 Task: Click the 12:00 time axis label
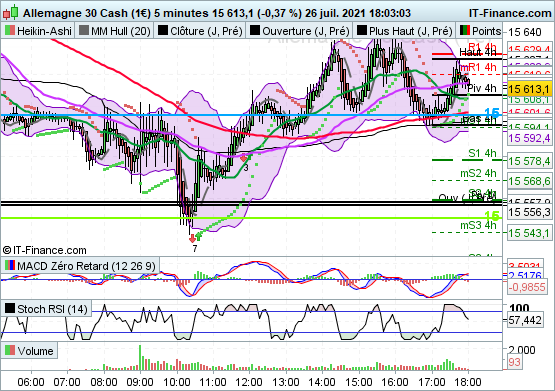[249, 382]
